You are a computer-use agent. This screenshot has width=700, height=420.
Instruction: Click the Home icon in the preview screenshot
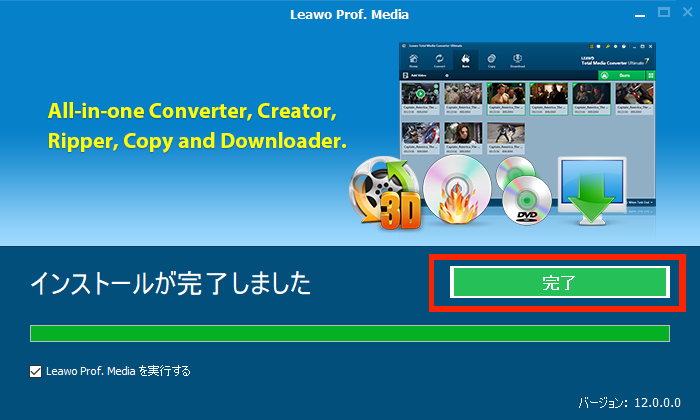(x=414, y=60)
